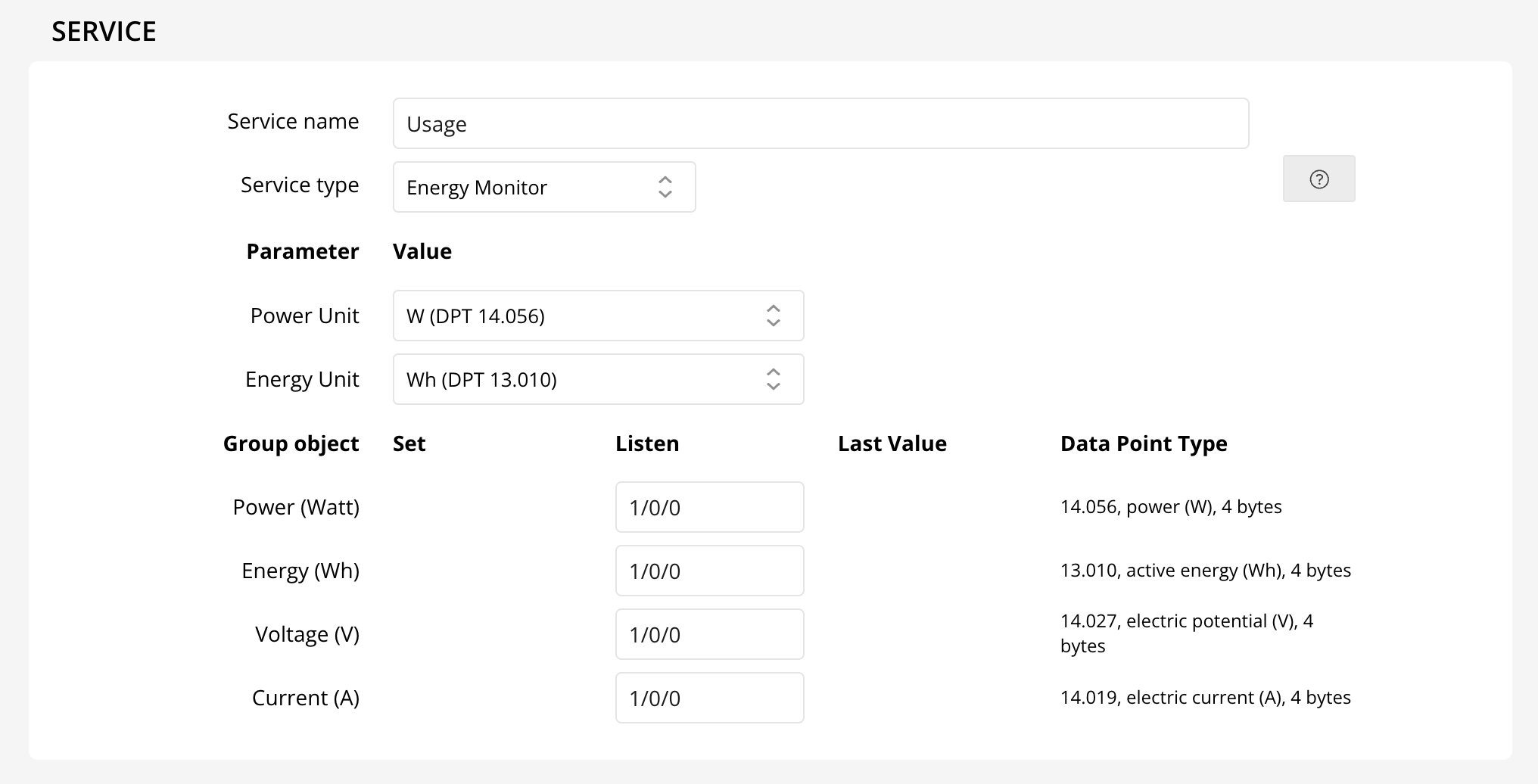Screen dimensions: 1538x784
Task: Click the Service type label
Action: point(299,185)
